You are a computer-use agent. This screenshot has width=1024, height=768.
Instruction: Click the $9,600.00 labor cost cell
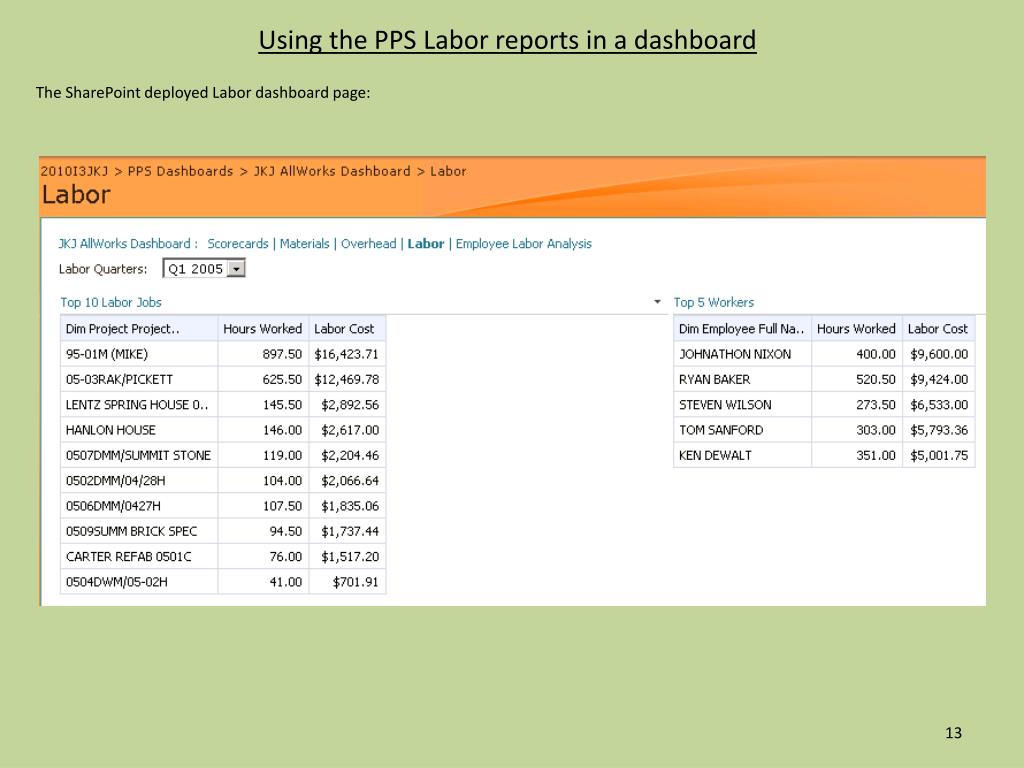[x=938, y=354]
